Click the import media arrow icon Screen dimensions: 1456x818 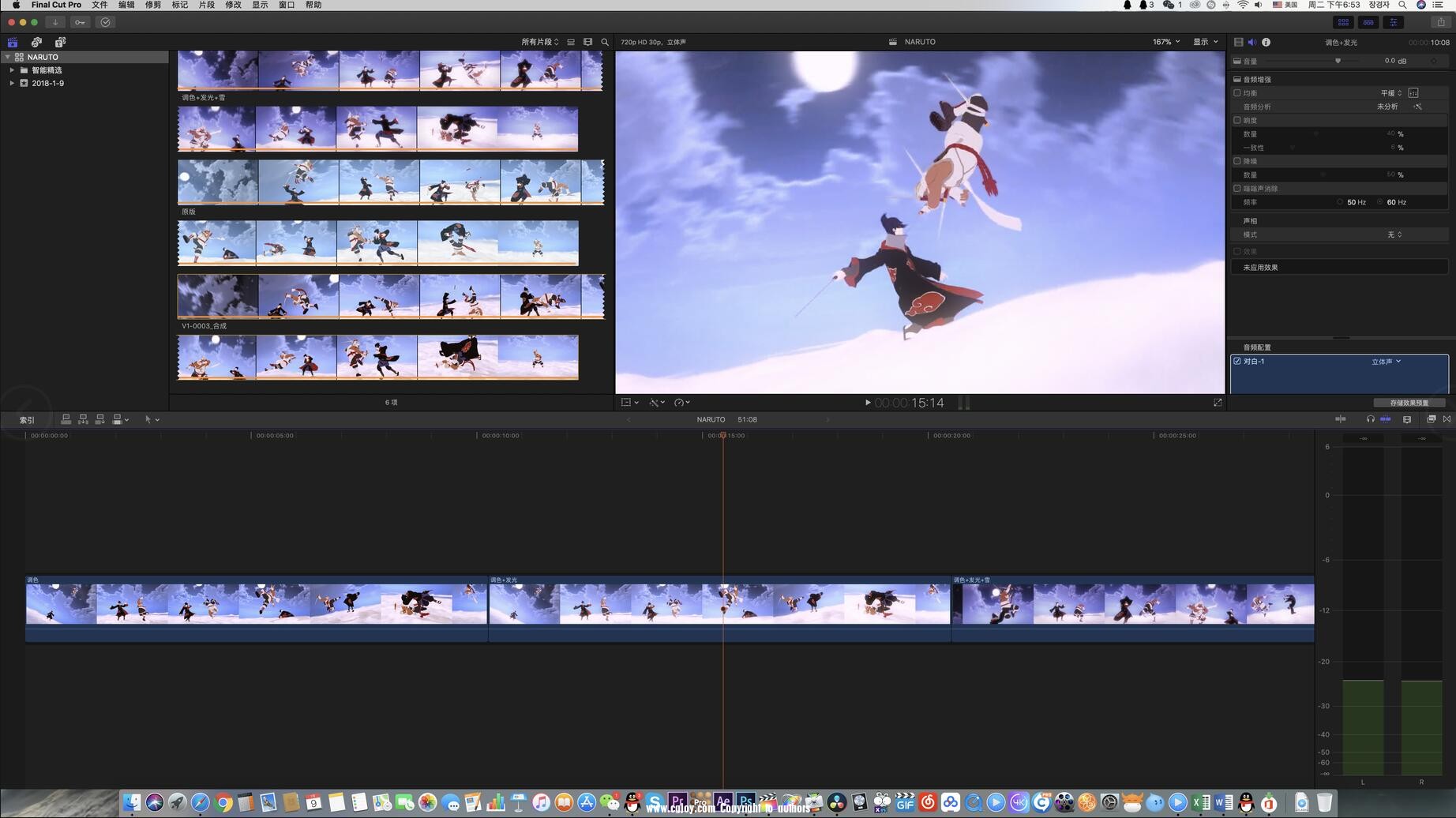coord(55,22)
